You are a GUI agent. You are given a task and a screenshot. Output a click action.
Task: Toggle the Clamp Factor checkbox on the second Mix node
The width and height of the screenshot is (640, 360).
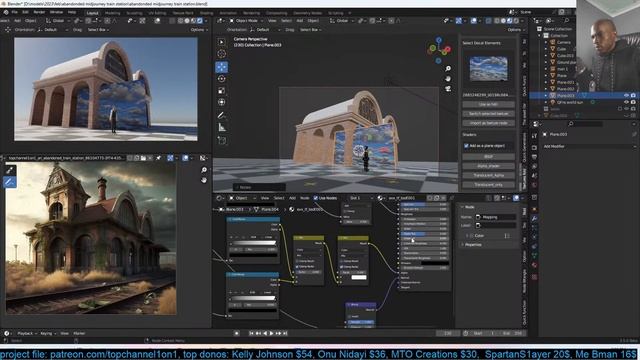342,267
